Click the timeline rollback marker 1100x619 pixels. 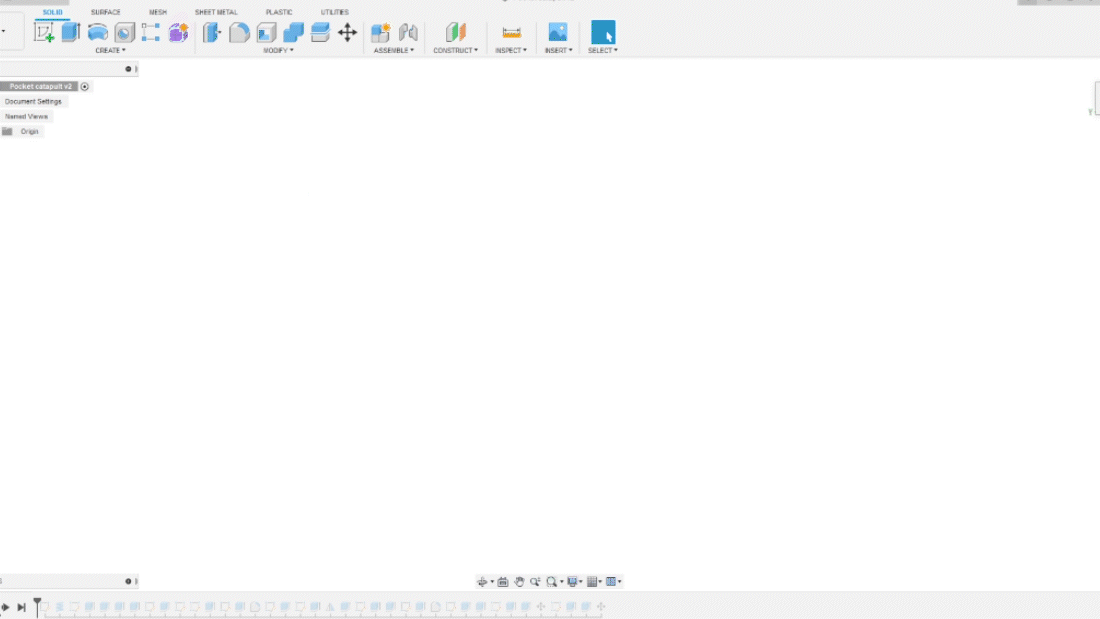tap(37, 607)
